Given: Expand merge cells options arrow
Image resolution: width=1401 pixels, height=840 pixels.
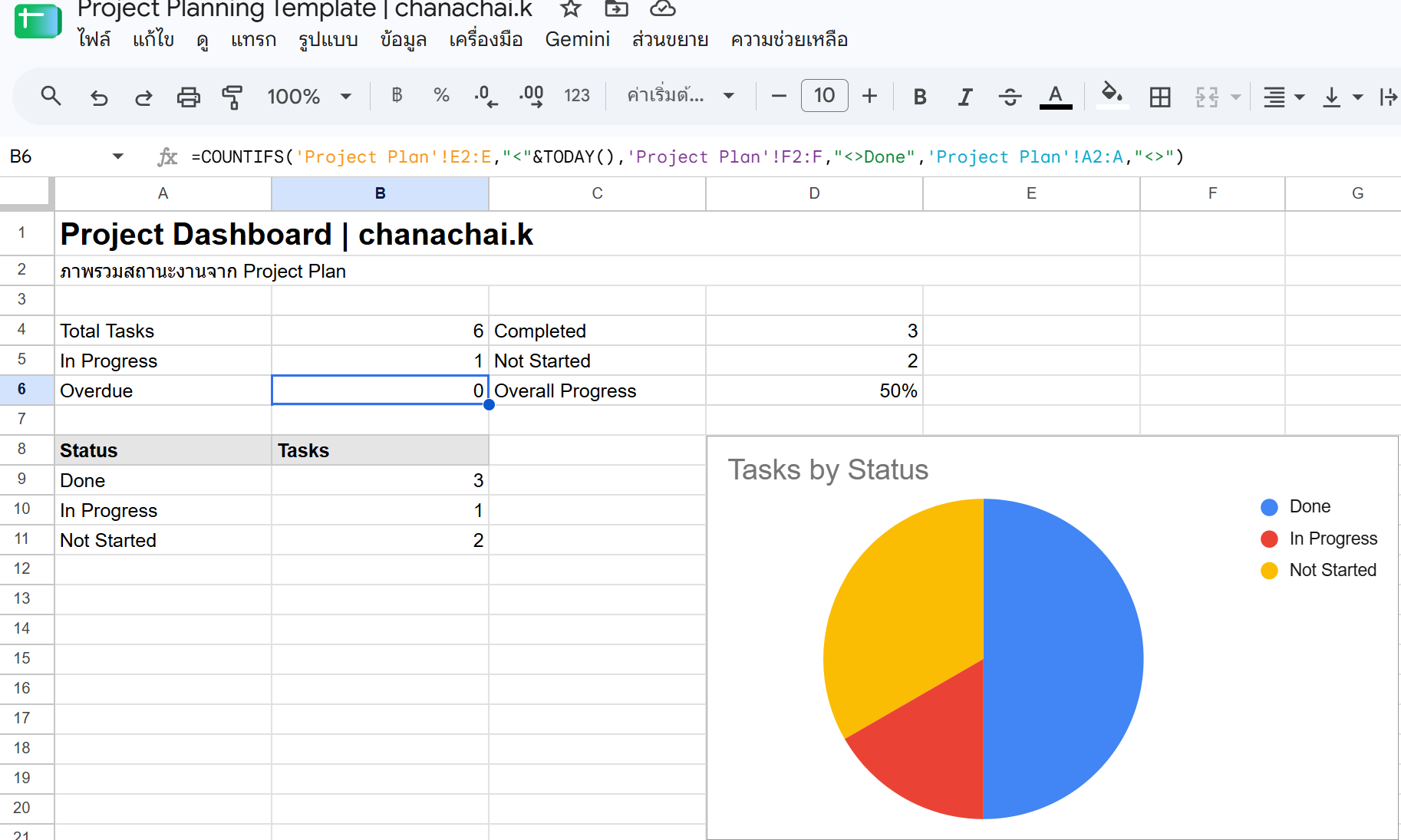Looking at the screenshot, I should [x=1236, y=97].
